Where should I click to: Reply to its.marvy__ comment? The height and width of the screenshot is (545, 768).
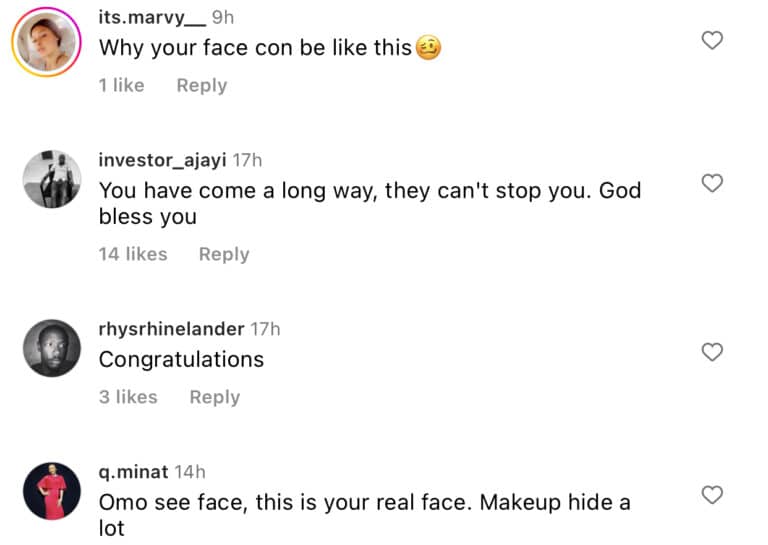click(201, 86)
